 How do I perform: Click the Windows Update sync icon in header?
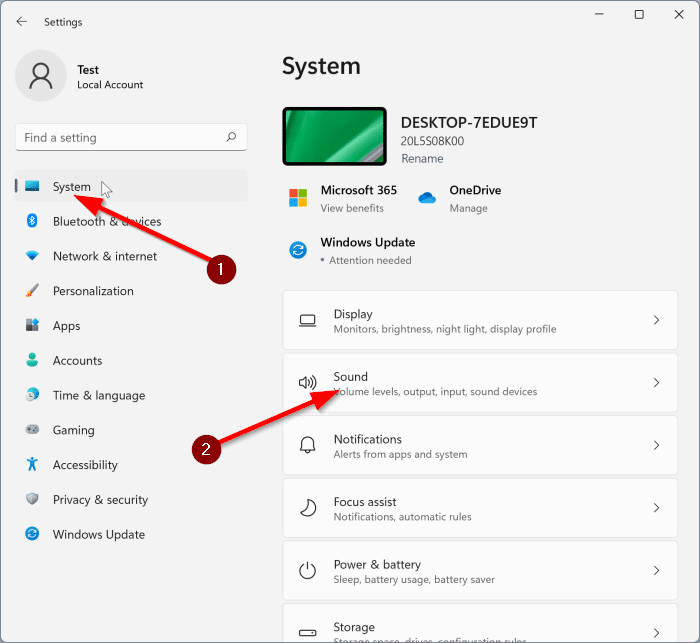(x=298, y=250)
